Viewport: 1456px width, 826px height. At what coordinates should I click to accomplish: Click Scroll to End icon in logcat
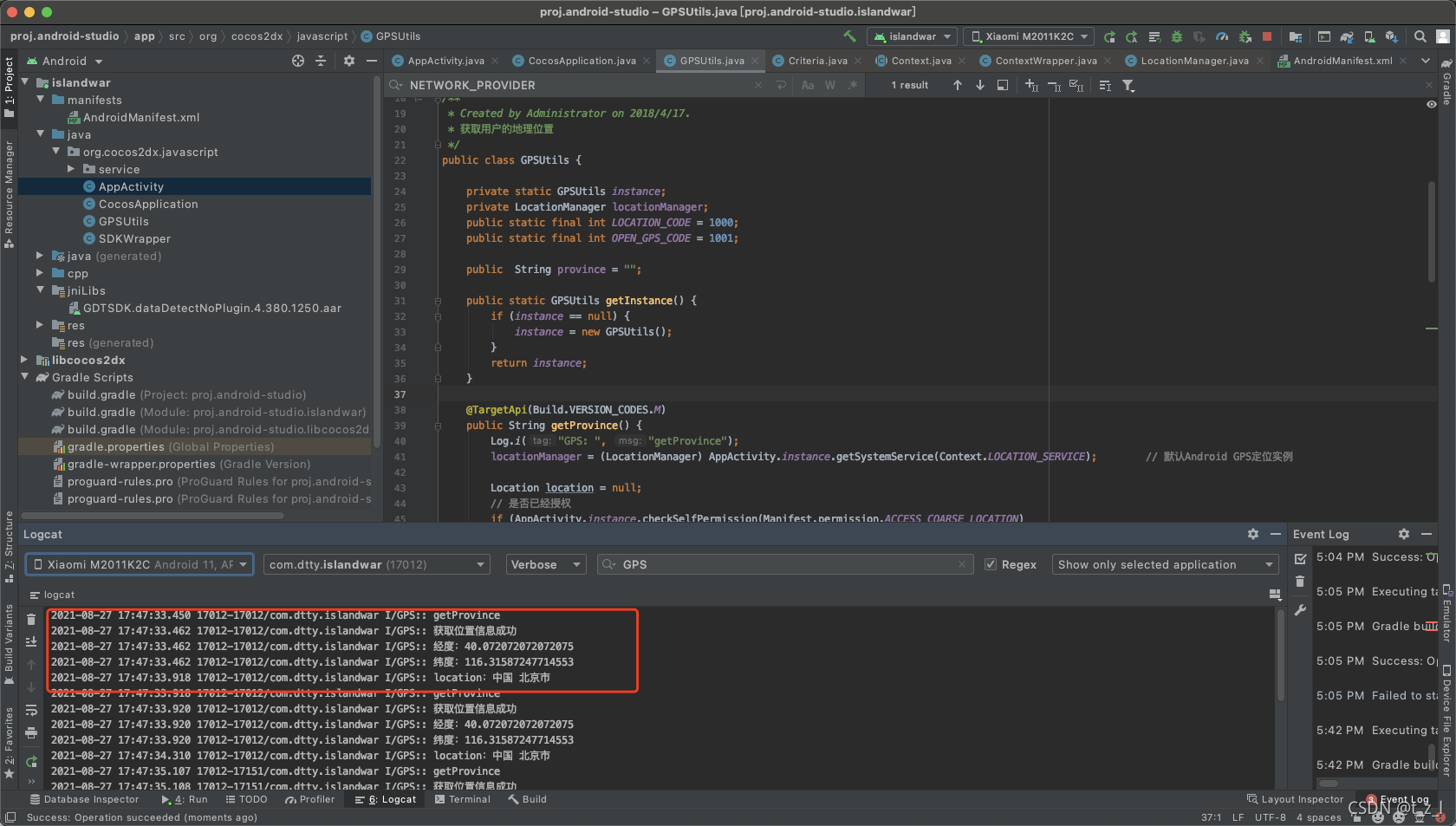[31, 641]
